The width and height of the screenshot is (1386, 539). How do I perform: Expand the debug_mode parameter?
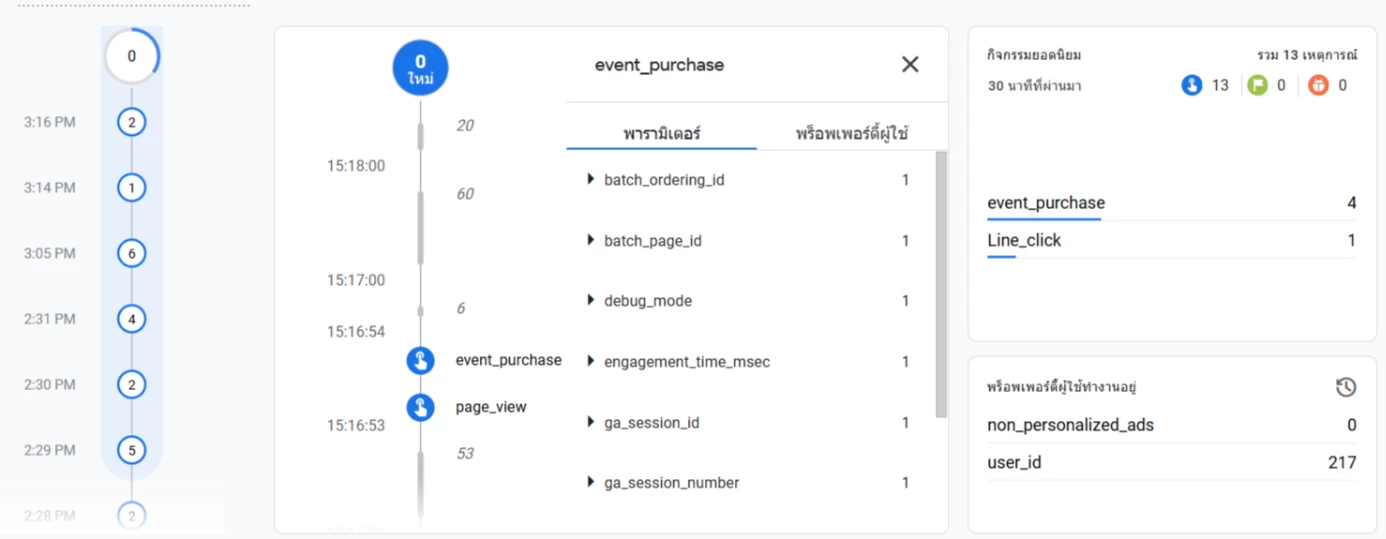point(591,301)
